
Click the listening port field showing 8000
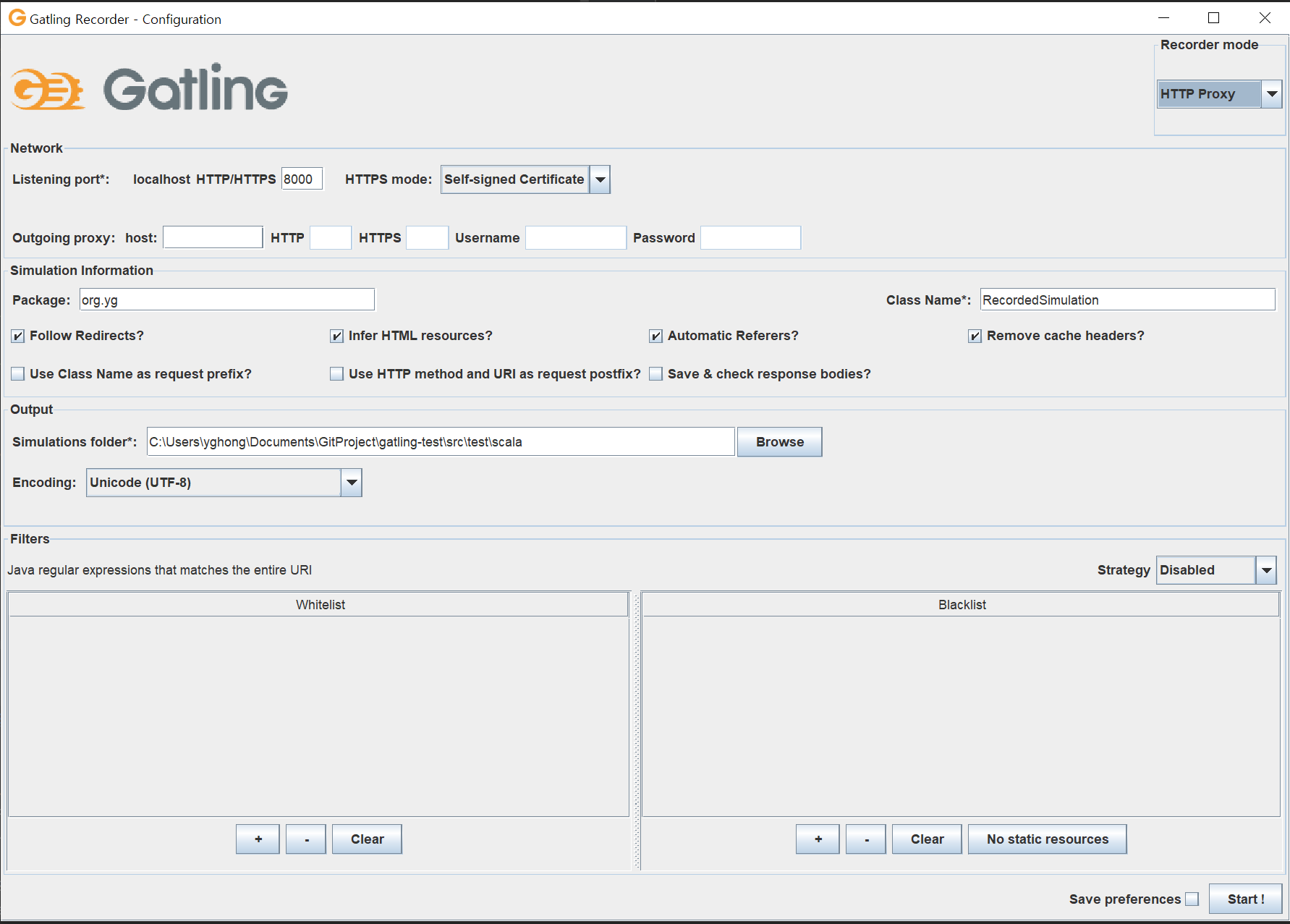pos(302,179)
